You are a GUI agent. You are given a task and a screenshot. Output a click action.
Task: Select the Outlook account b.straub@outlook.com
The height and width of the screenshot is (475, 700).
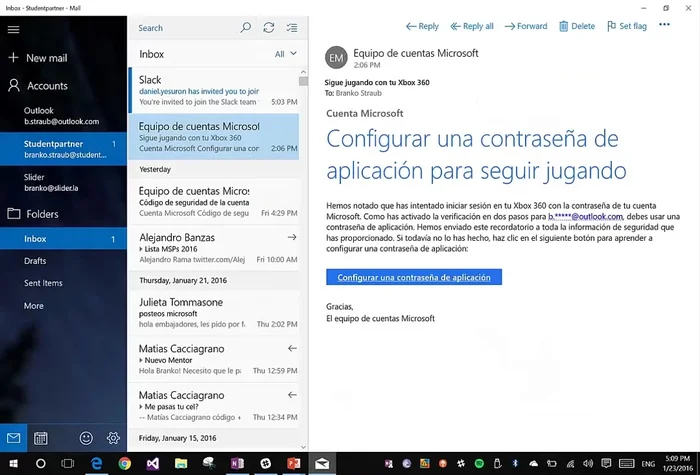coord(62,116)
